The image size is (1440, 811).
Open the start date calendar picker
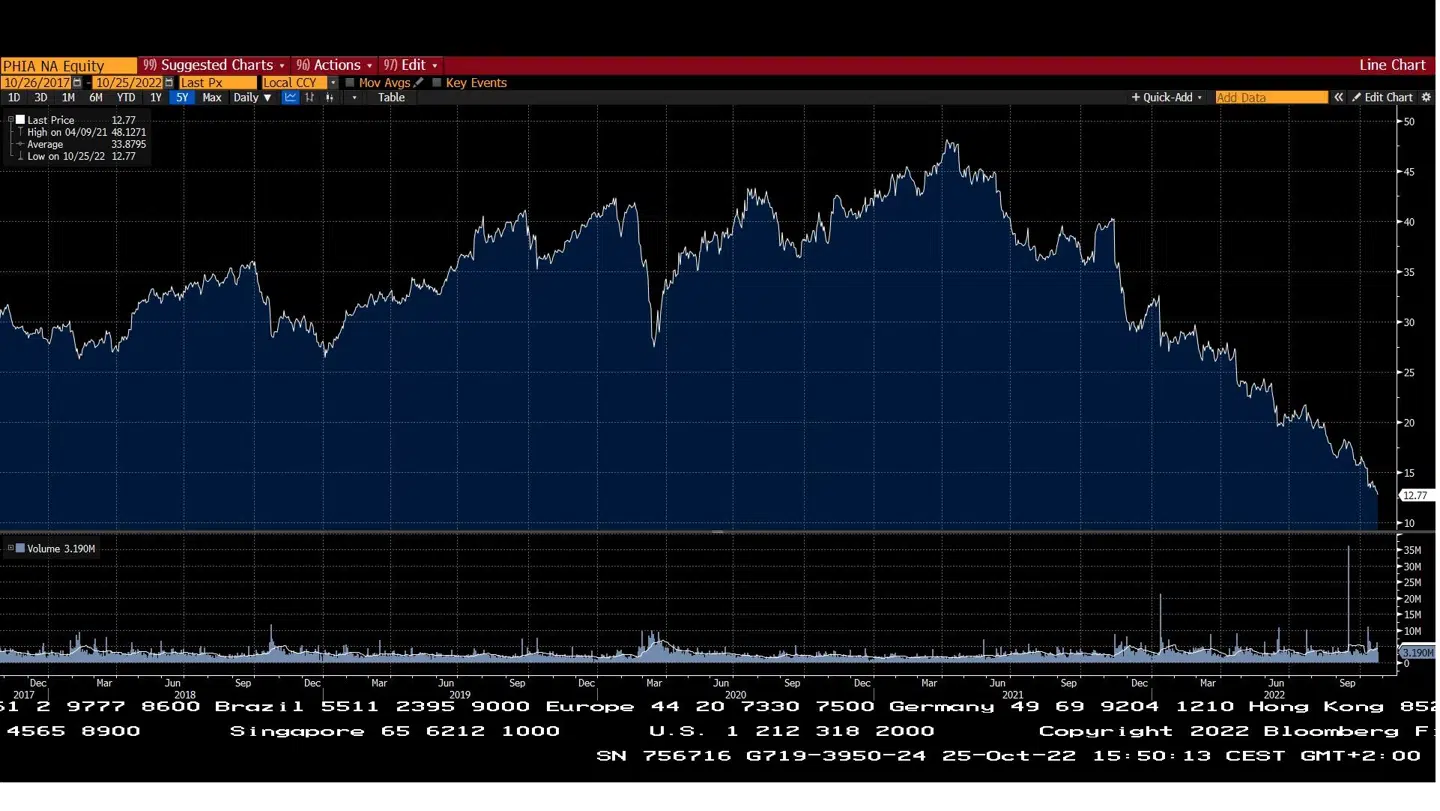[x=78, y=83]
